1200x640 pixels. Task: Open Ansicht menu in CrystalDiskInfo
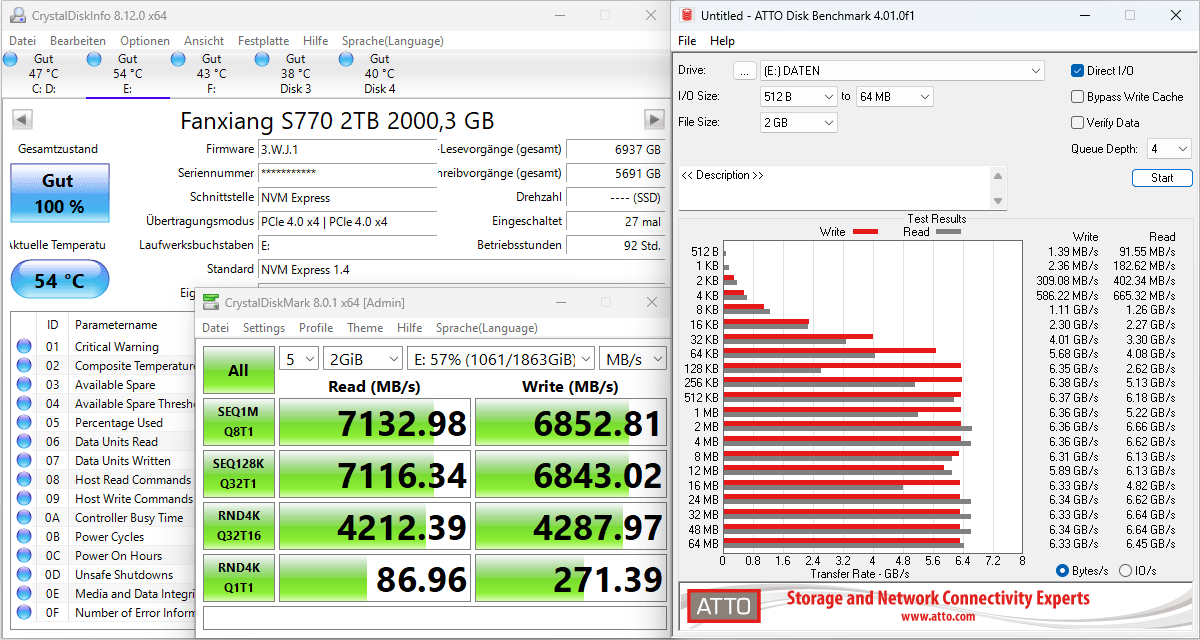204,41
